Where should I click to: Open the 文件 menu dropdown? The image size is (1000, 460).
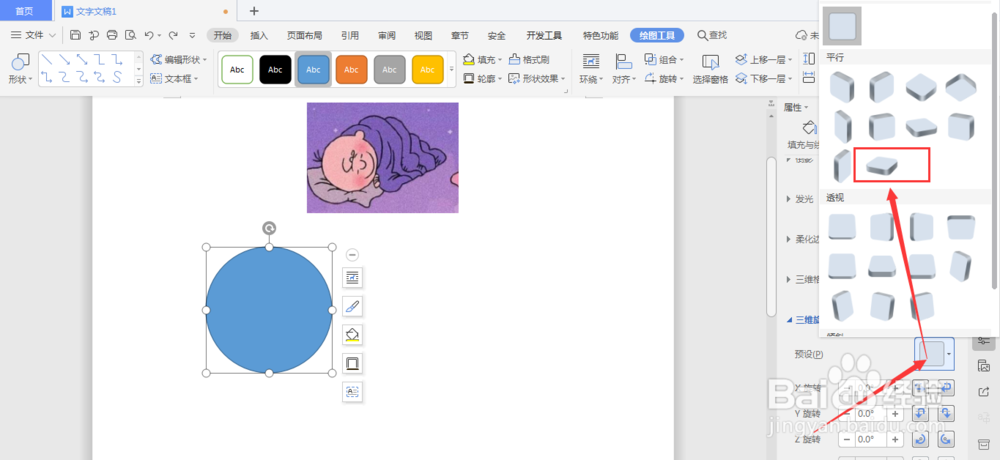(x=33, y=35)
